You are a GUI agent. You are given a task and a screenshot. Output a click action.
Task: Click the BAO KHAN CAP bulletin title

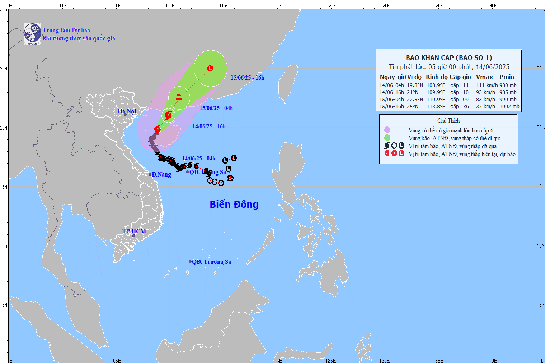449,58
